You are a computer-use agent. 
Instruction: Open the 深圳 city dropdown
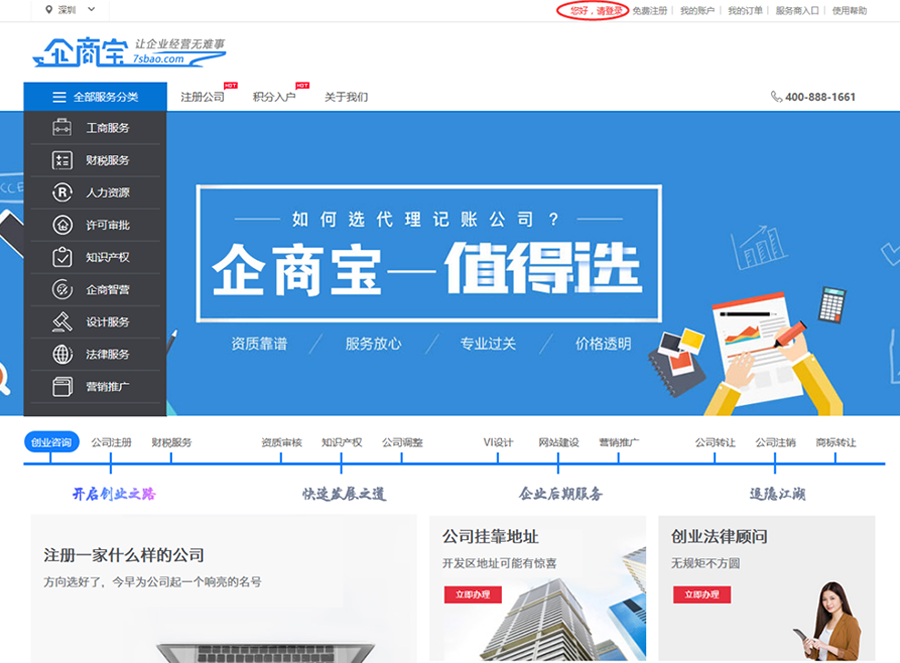[x=71, y=10]
